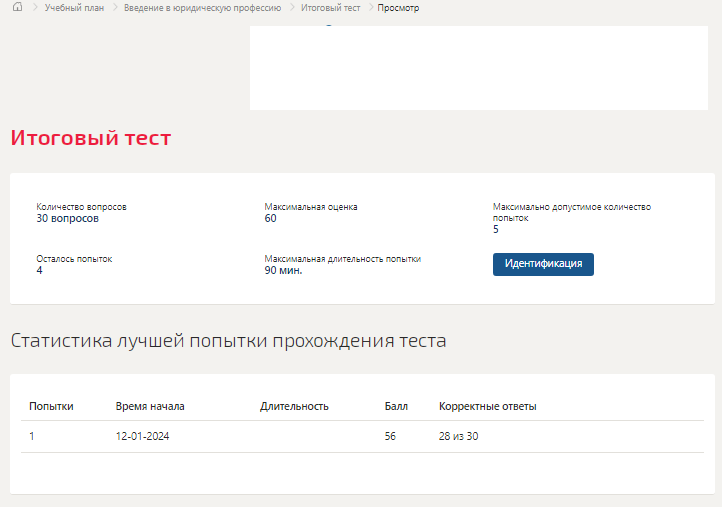Click the Статистика лучшей попытки heading
Image resolution: width=722 pixels, height=507 pixels.
(228, 341)
